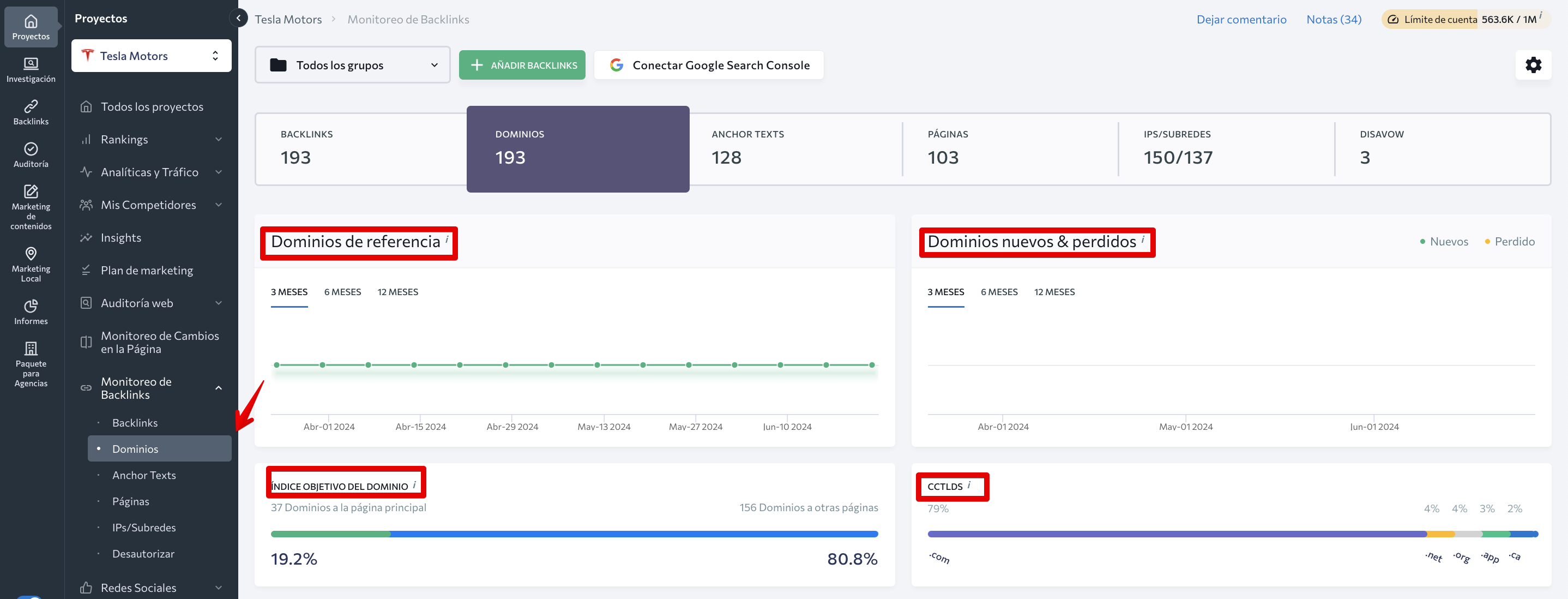Click info icon next to Índice objetivo del dominio
This screenshot has height=599, width=1568.
tap(414, 485)
